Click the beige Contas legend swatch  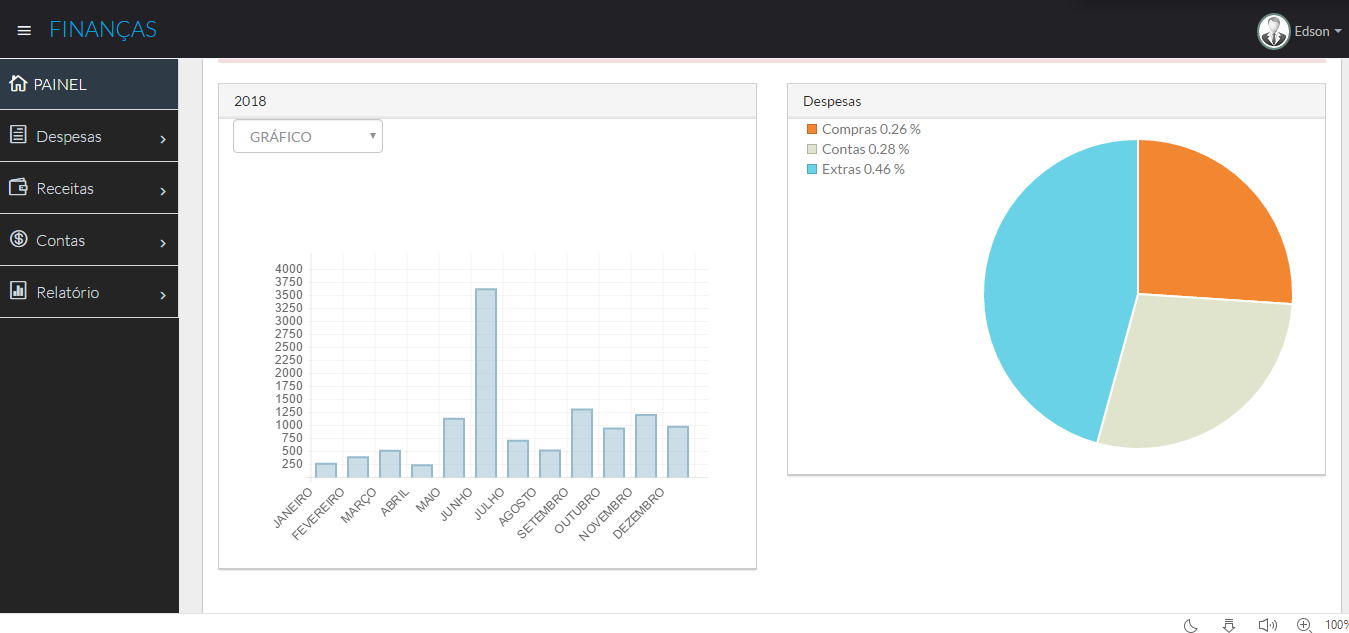click(x=812, y=149)
